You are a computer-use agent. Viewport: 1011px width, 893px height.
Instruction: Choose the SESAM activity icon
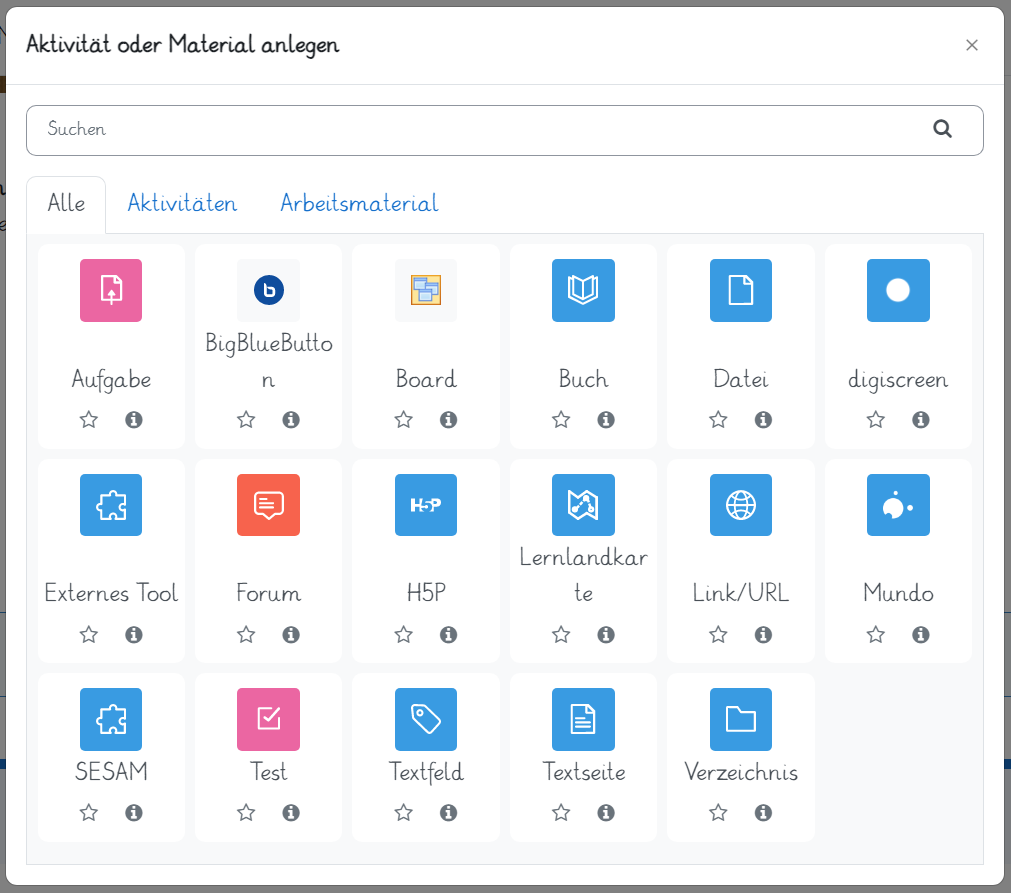pyautogui.click(x=110, y=719)
